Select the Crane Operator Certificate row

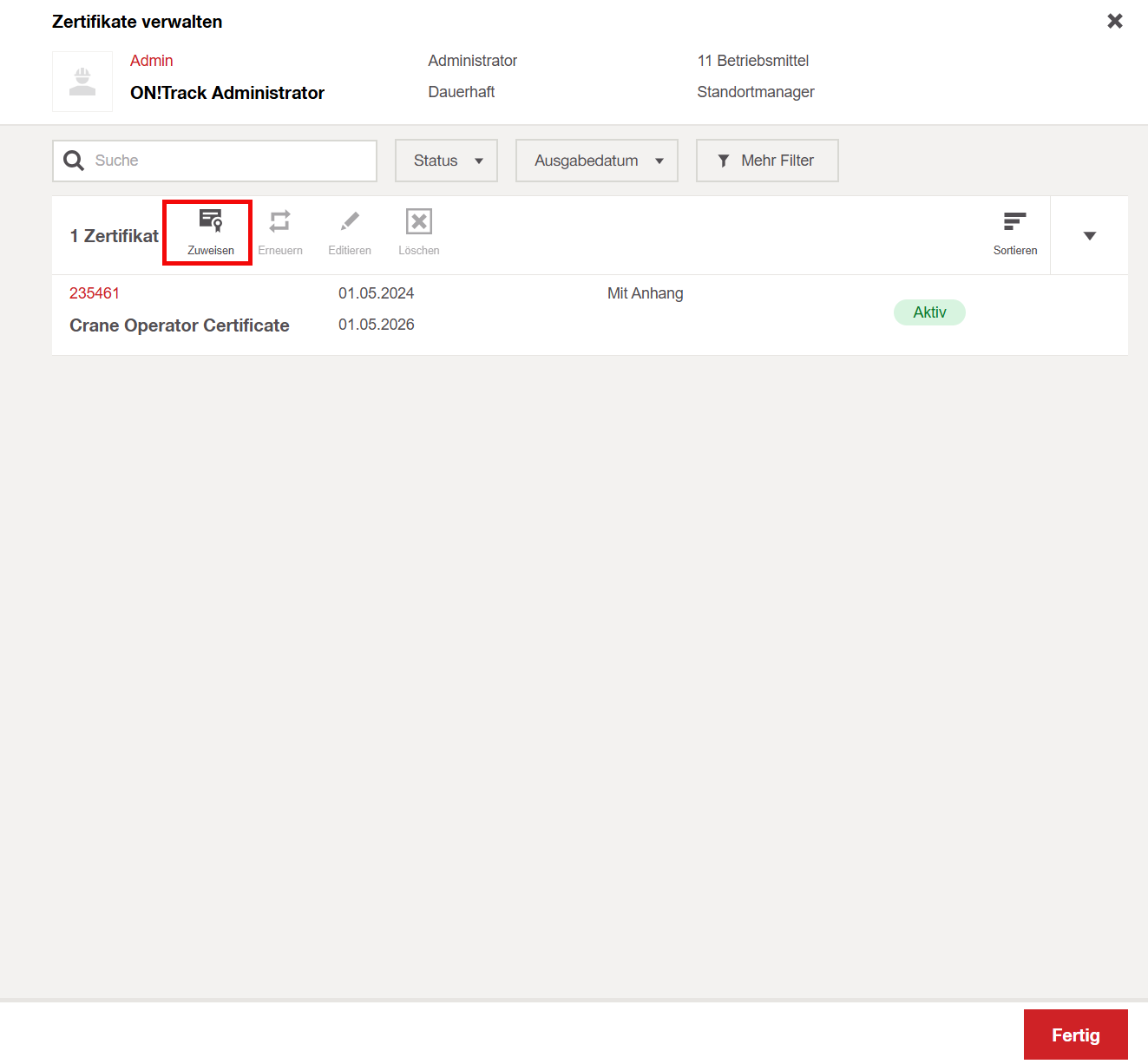point(590,315)
